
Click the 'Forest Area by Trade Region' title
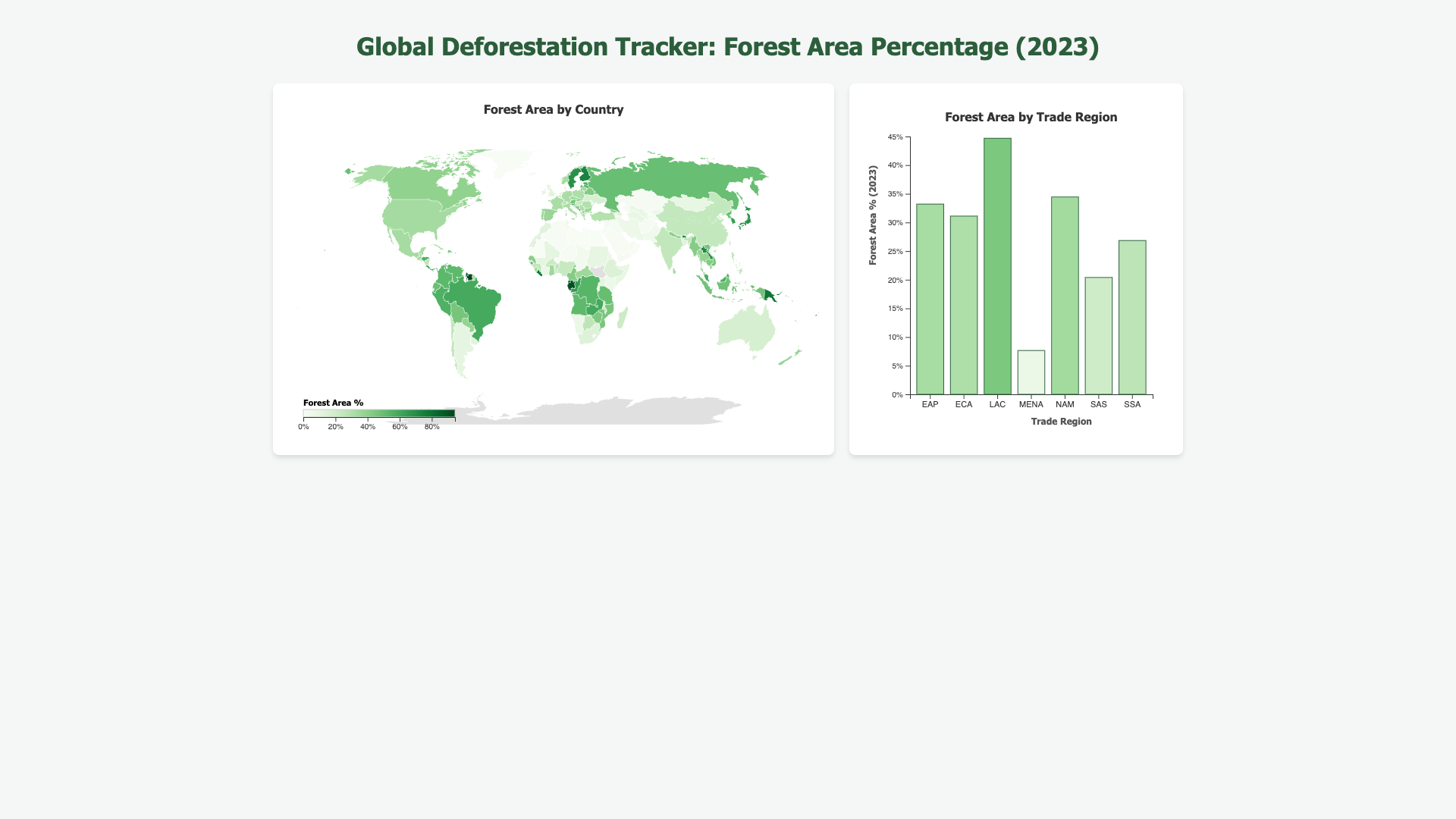tap(1031, 117)
